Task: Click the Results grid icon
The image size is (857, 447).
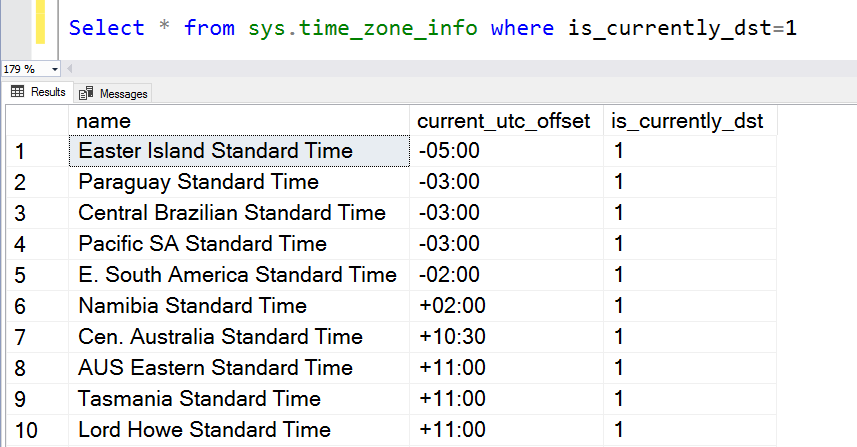Action: [x=17, y=91]
